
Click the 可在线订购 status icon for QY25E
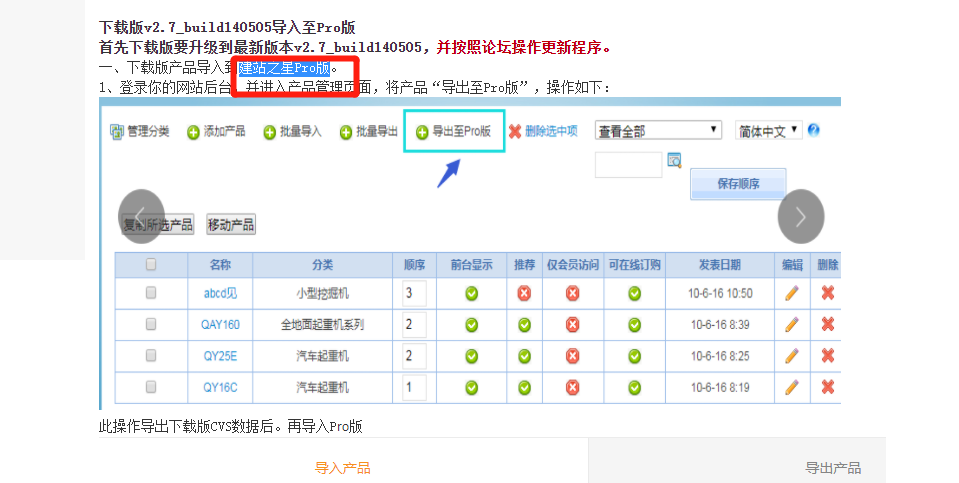(635, 356)
